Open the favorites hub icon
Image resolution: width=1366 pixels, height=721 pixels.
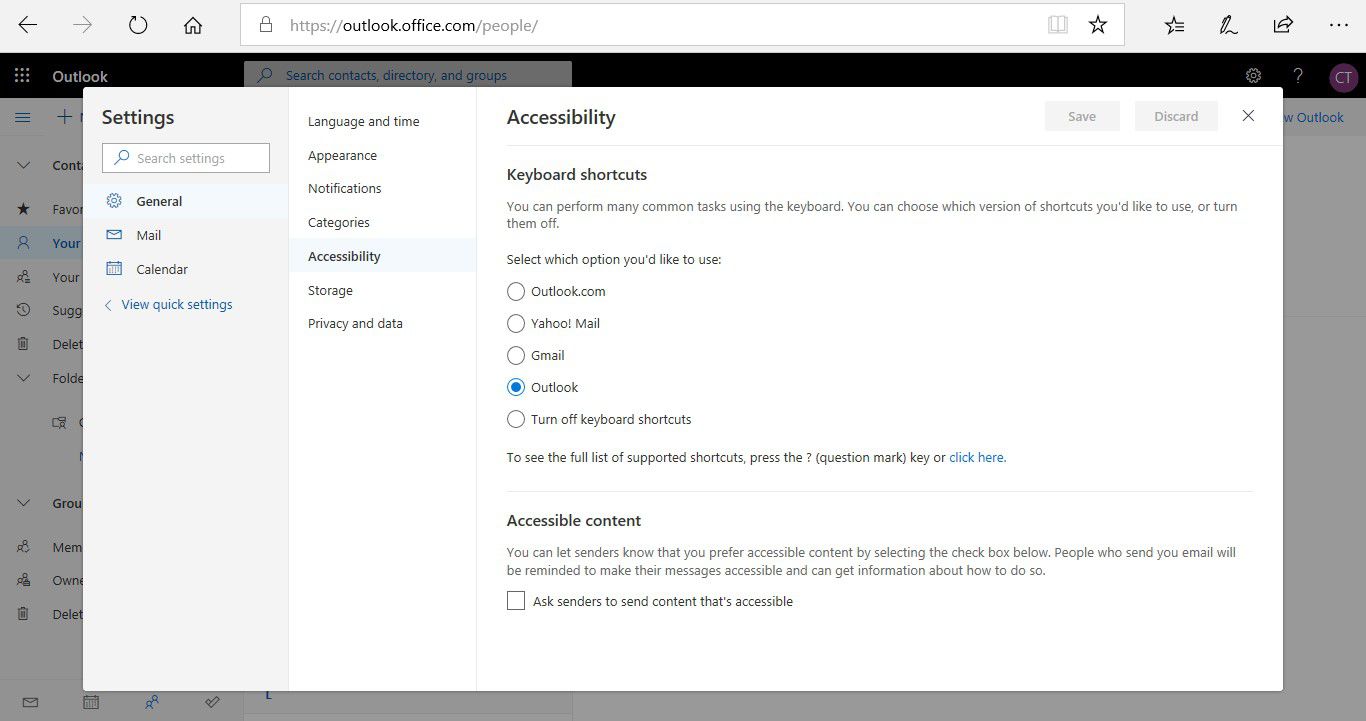[x=1174, y=25]
